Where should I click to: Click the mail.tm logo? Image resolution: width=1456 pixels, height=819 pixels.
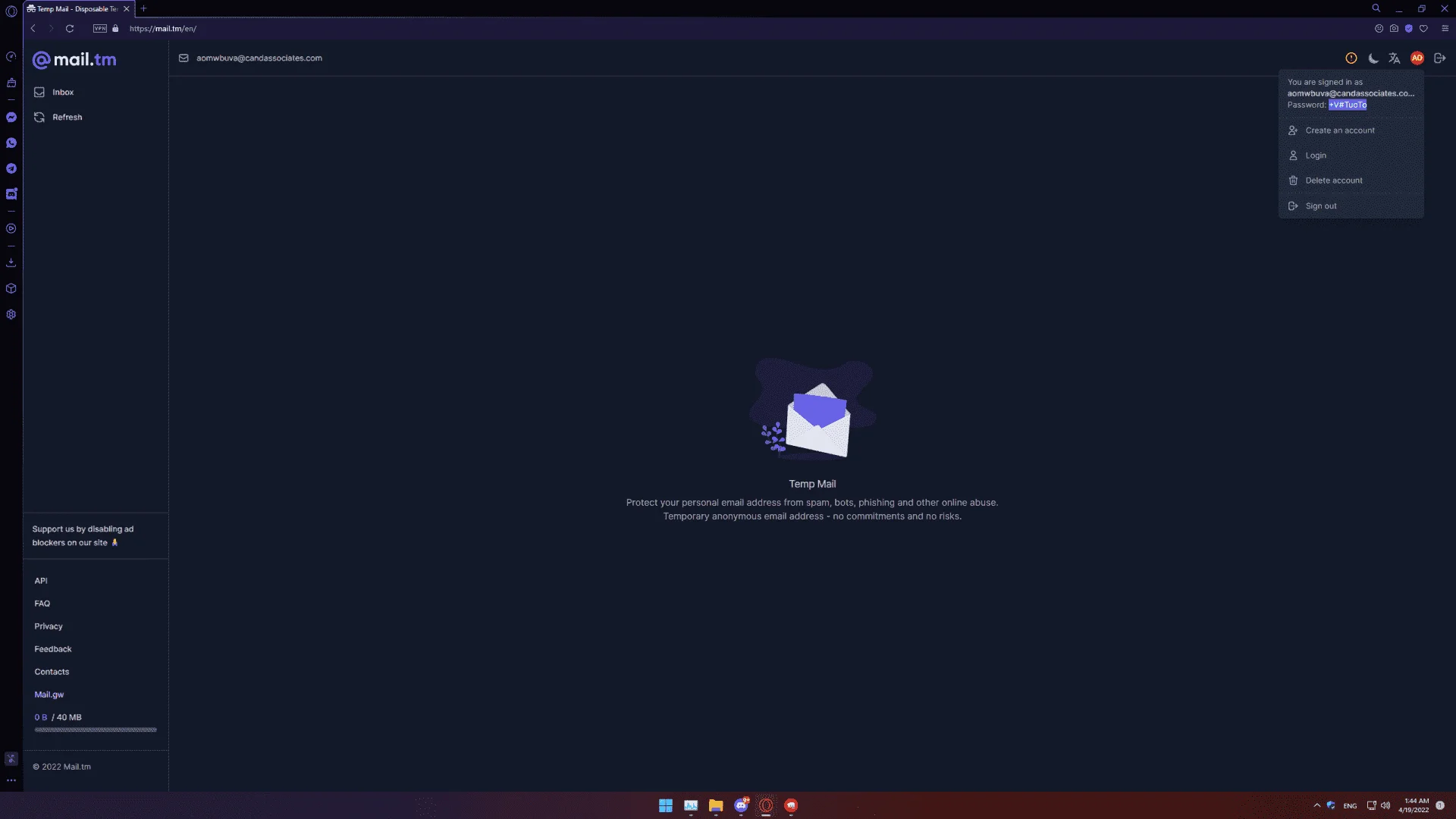pos(74,60)
